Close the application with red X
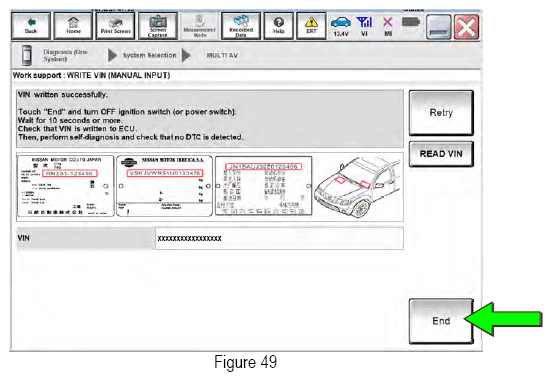Image resolution: width=552 pixels, height=381 pixels. [x=466, y=27]
